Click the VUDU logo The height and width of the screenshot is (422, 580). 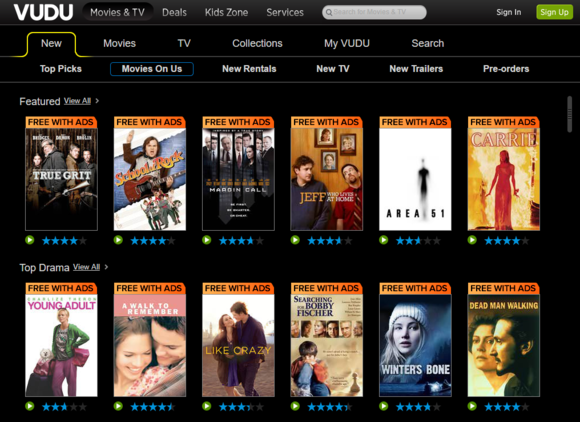click(43, 12)
